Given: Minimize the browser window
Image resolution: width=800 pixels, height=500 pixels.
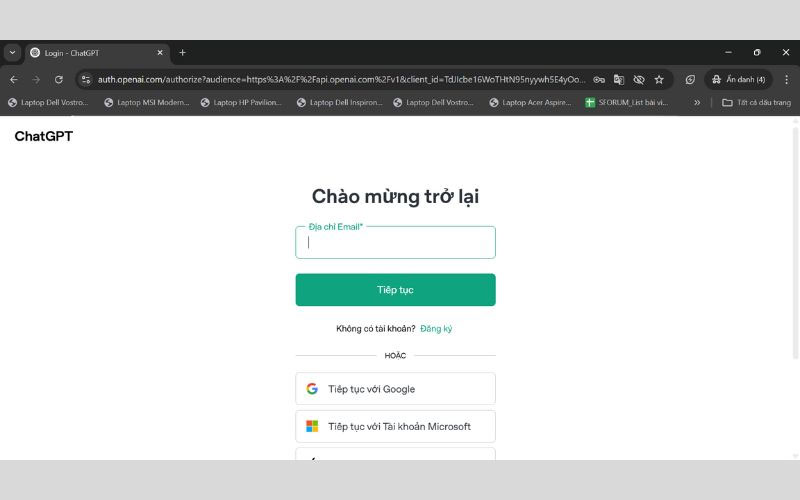Looking at the screenshot, I should (x=729, y=52).
